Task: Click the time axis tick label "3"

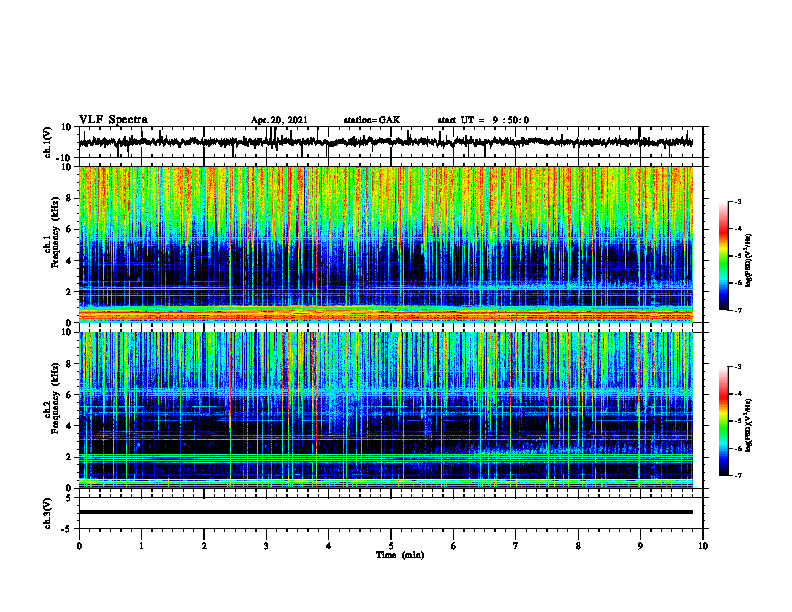Action: [x=266, y=546]
